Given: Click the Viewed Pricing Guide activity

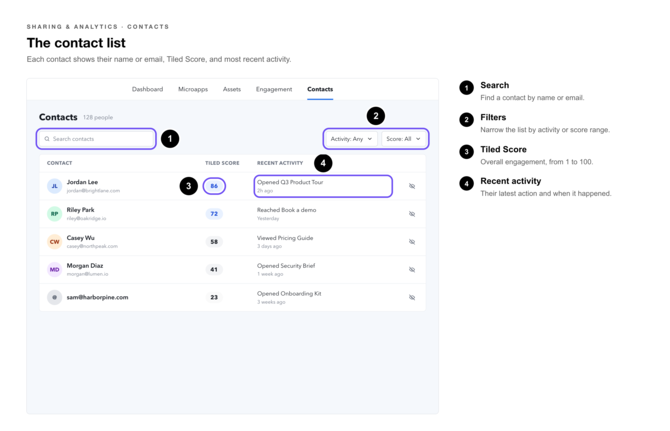Looking at the screenshot, I should click(285, 237).
